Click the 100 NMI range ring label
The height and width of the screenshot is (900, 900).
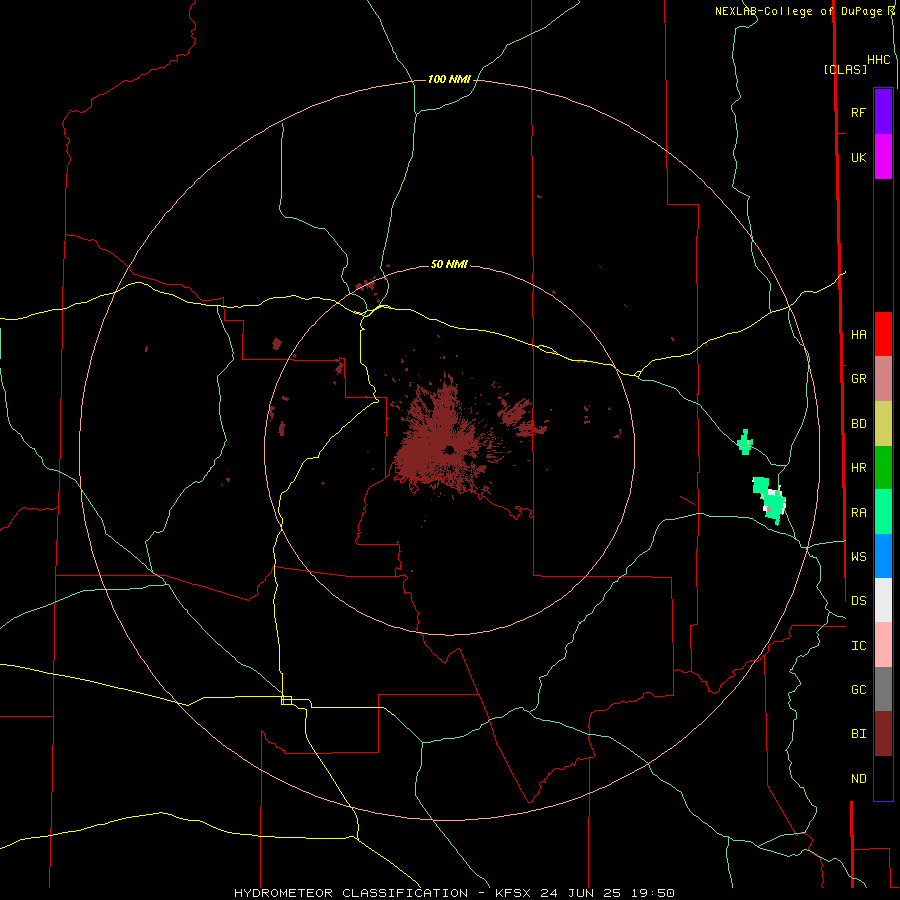click(x=449, y=79)
